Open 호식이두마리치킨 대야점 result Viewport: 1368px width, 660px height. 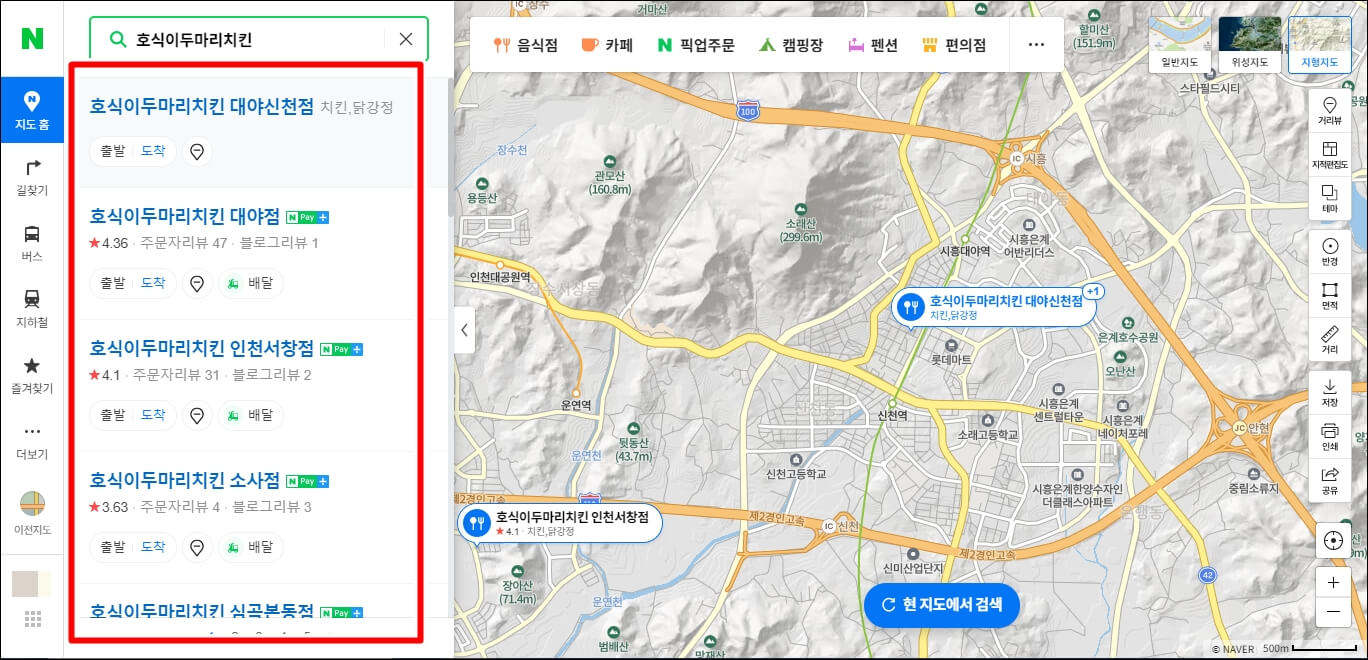[x=184, y=215]
